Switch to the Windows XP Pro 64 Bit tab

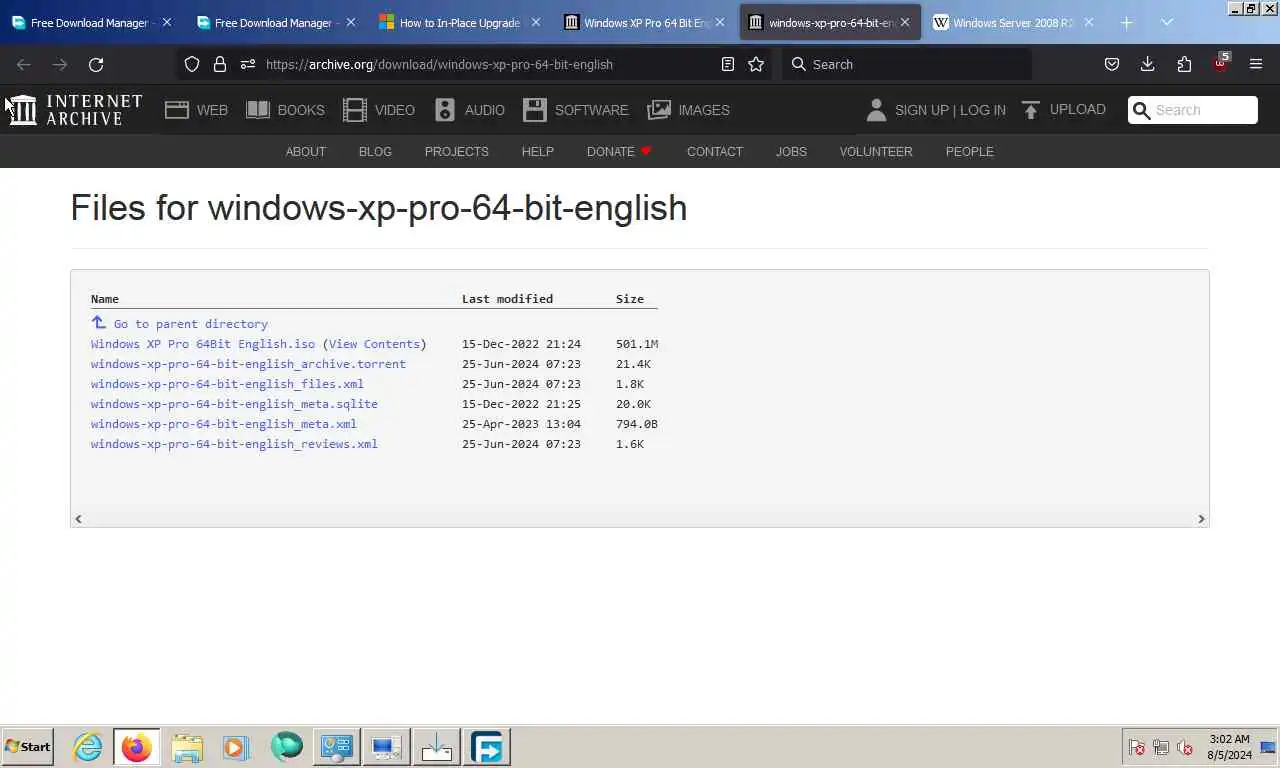643,22
